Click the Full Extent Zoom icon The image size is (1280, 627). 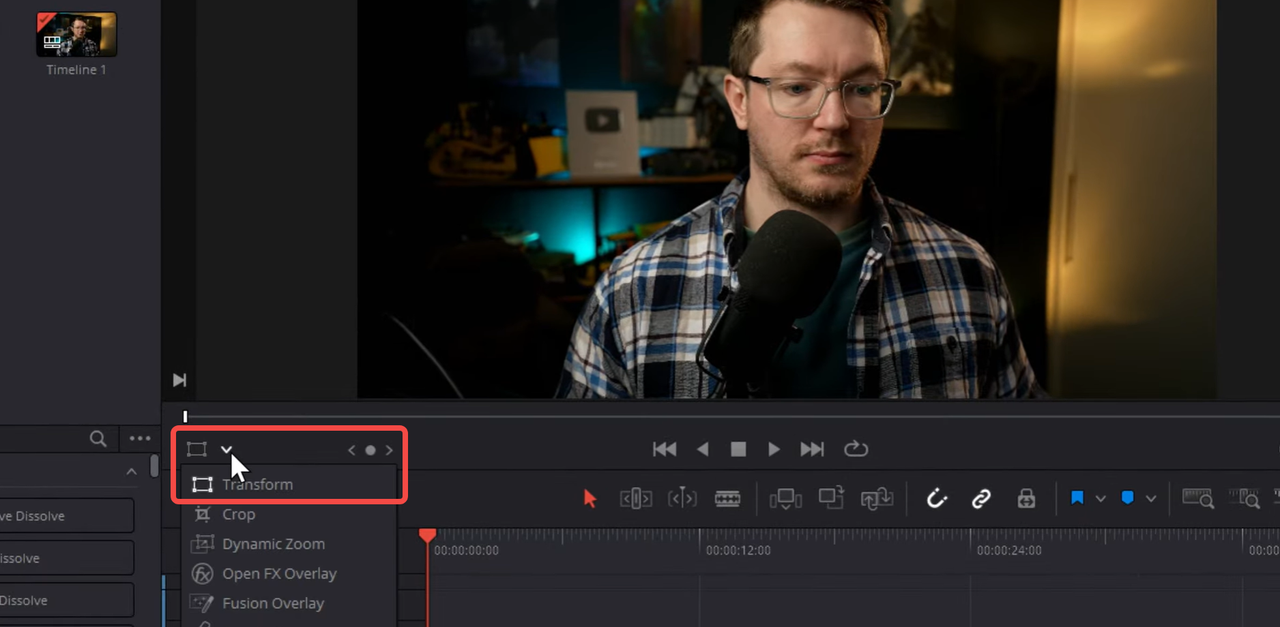(1198, 498)
